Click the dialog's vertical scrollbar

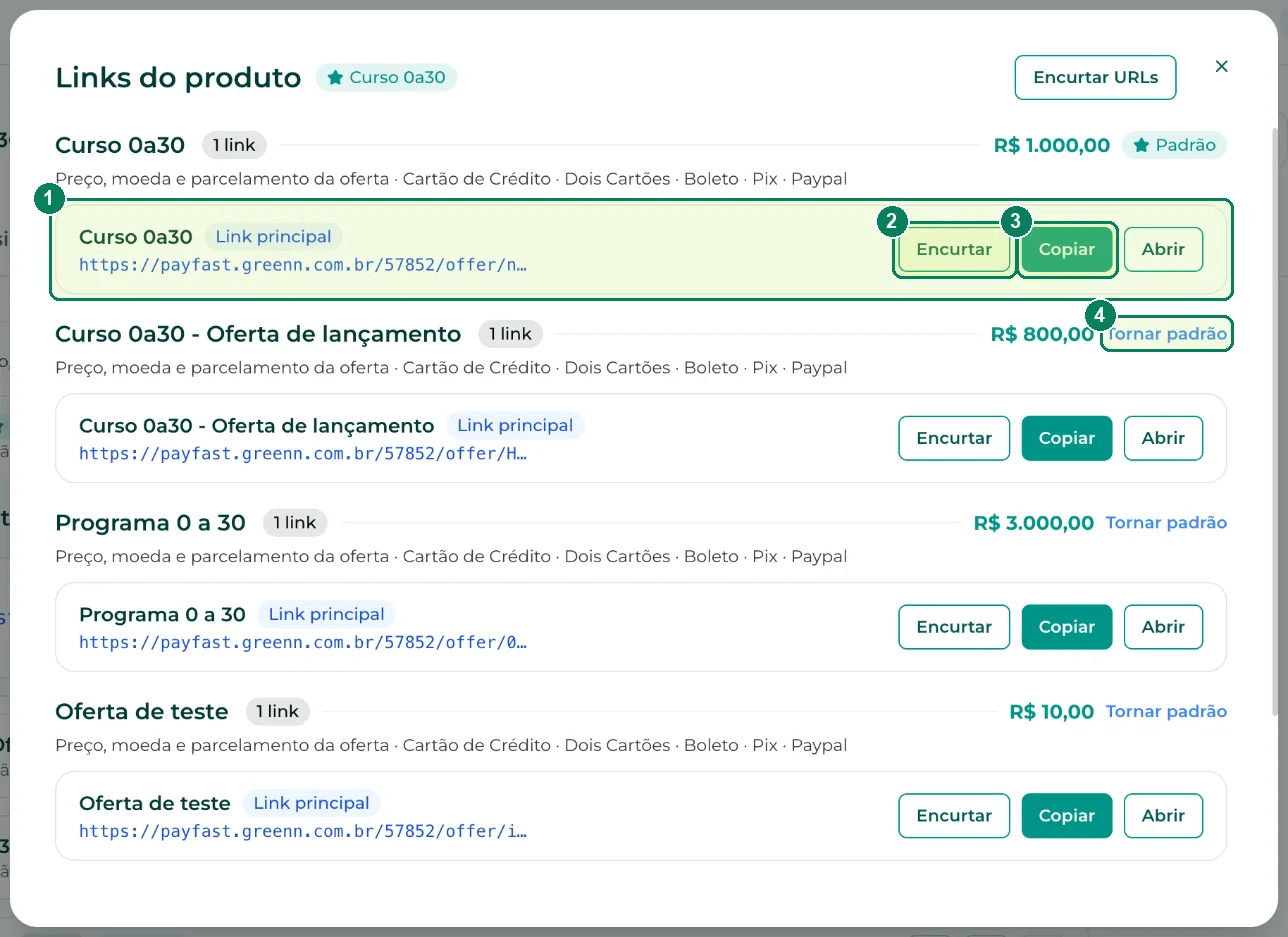click(1273, 422)
